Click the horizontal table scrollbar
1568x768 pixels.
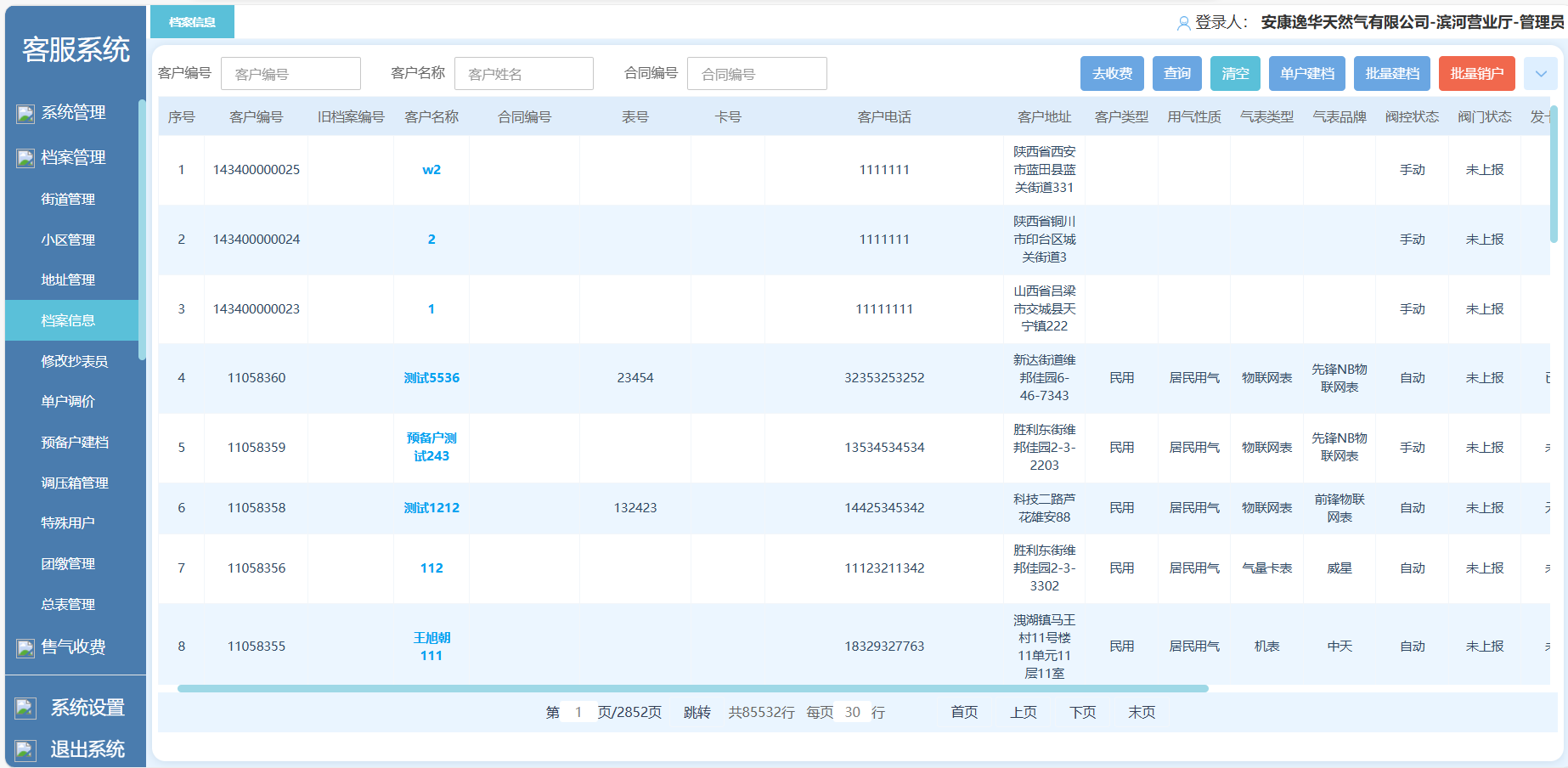pos(693,689)
